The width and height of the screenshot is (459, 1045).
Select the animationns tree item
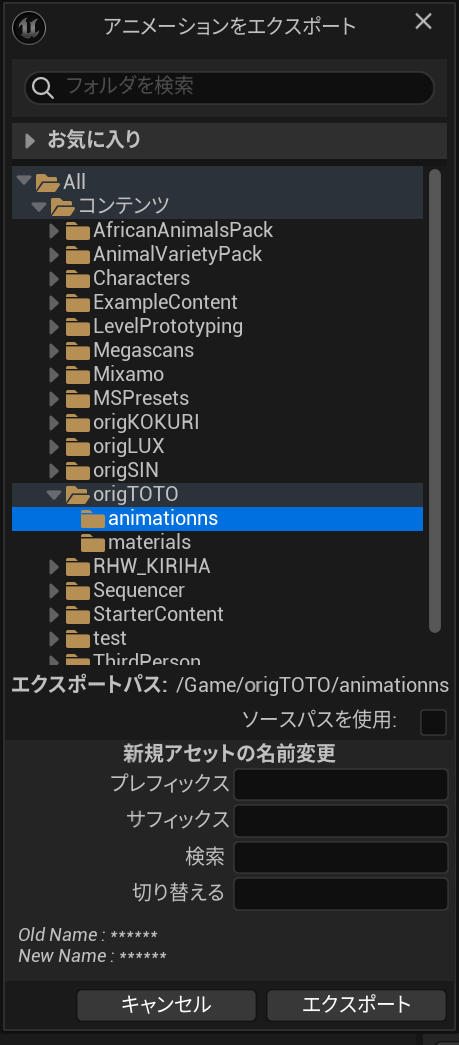217,519
